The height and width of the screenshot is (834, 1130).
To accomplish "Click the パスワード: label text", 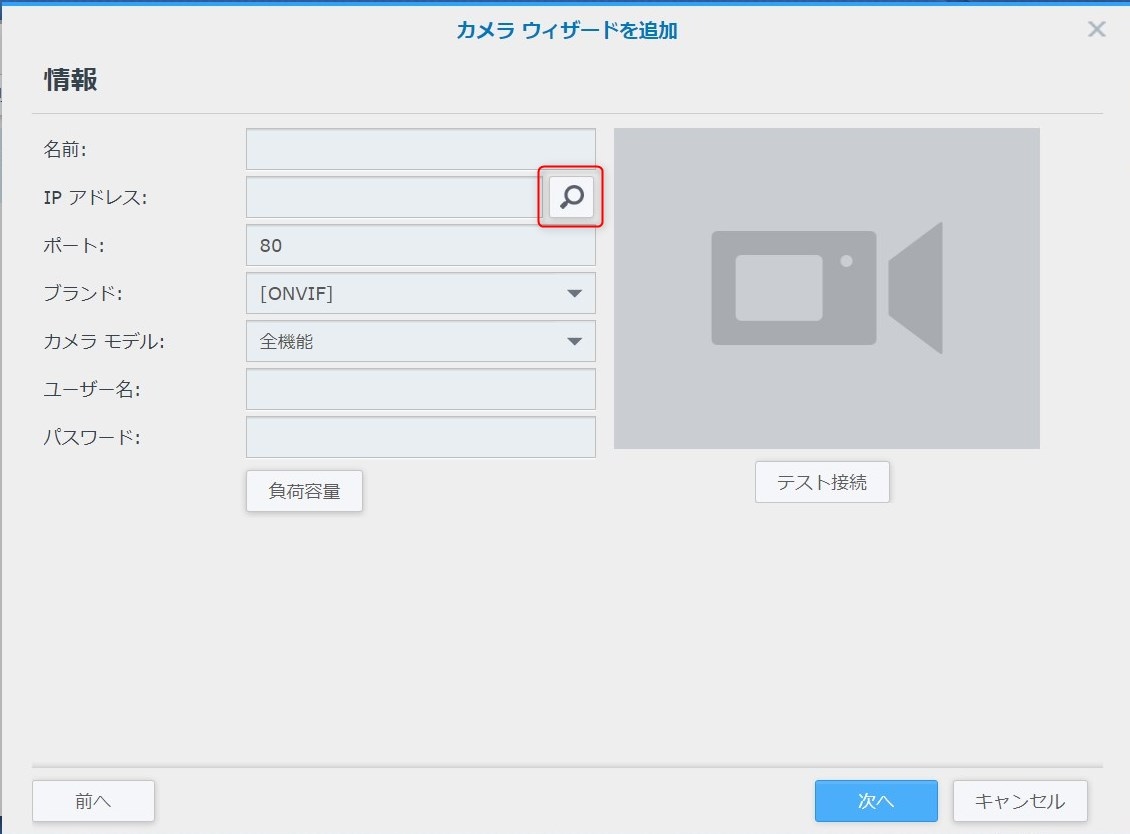I will pyautogui.click(x=89, y=438).
